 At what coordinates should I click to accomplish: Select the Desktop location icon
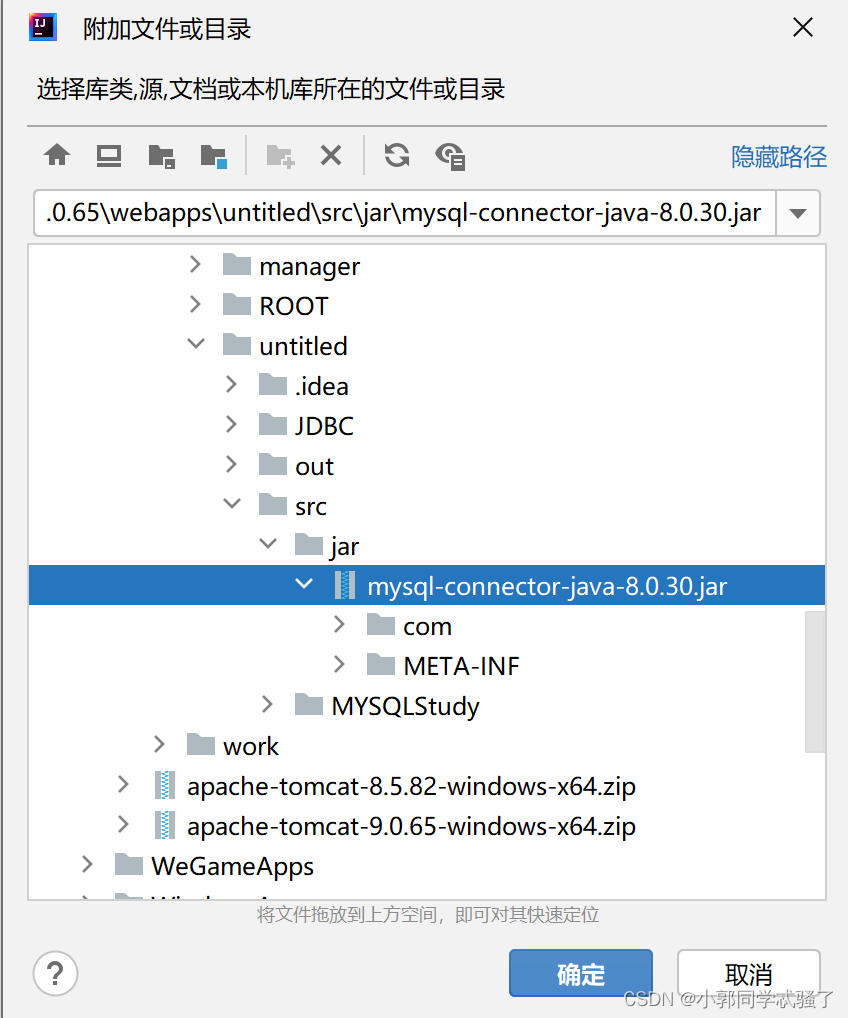tap(108, 155)
